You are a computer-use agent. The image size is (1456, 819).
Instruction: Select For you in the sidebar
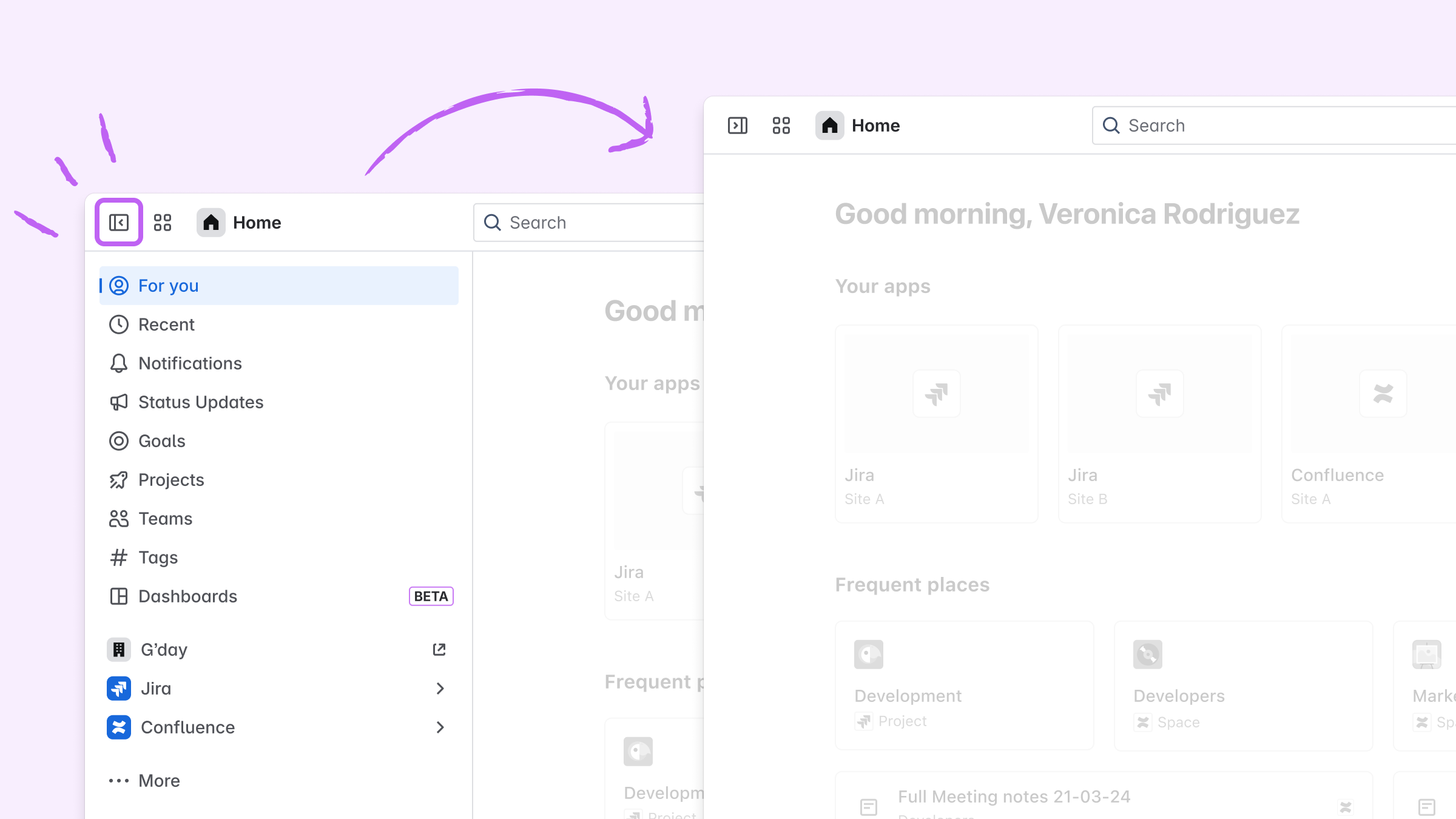(169, 286)
